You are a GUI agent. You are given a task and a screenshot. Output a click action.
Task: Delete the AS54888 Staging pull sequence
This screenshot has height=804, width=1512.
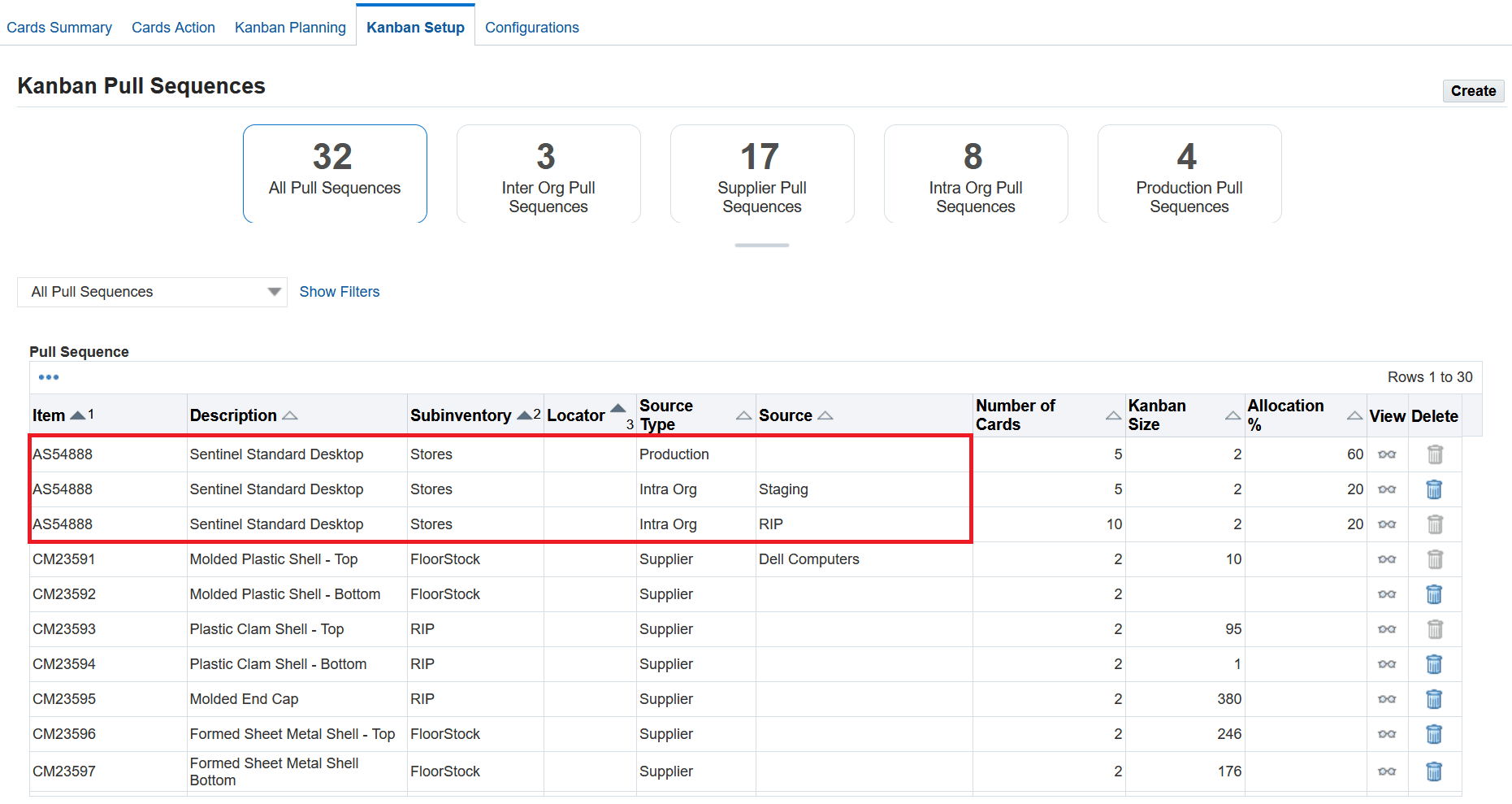point(1434,489)
